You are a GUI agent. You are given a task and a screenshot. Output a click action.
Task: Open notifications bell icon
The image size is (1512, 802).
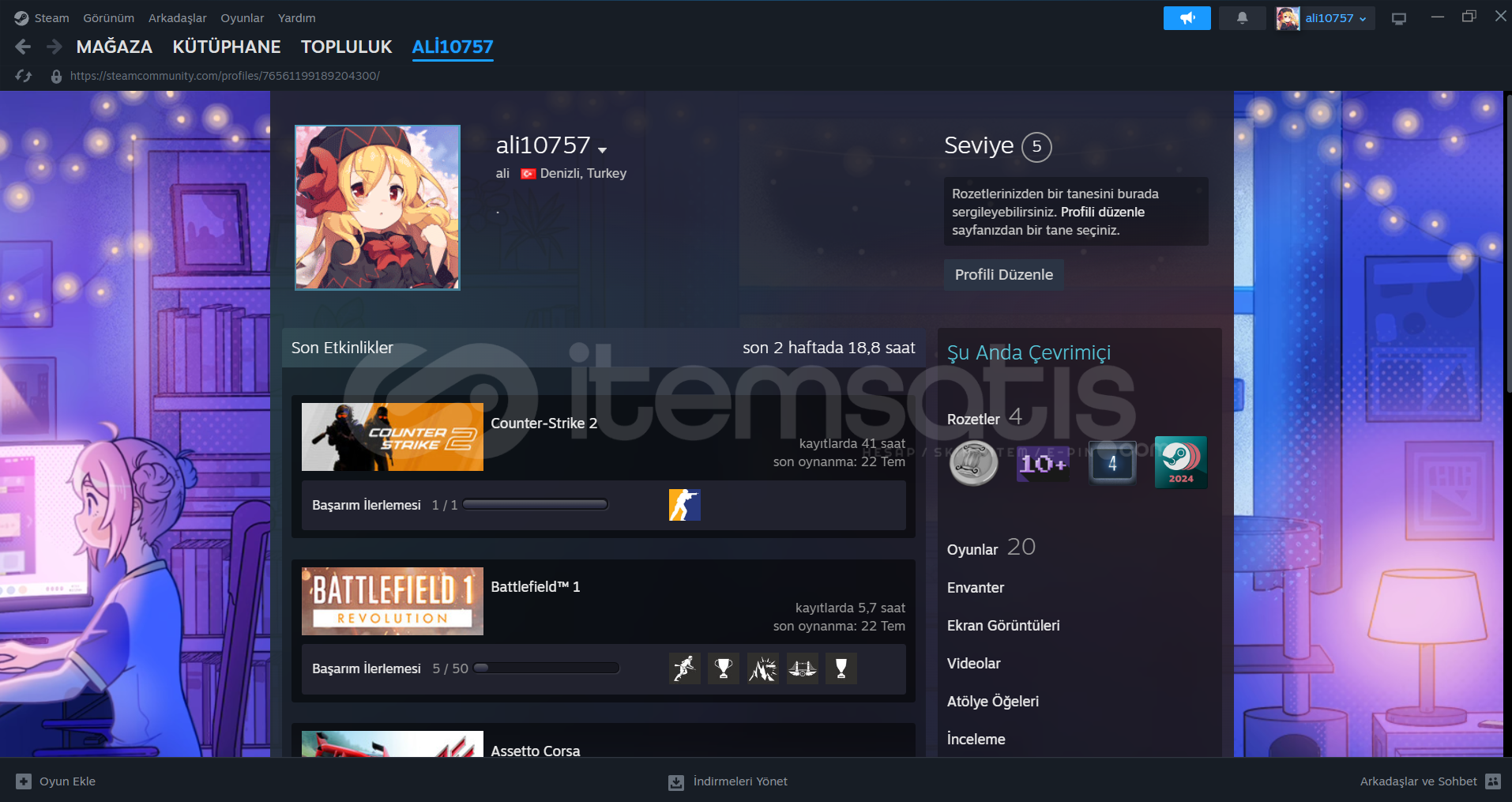(x=1242, y=18)
